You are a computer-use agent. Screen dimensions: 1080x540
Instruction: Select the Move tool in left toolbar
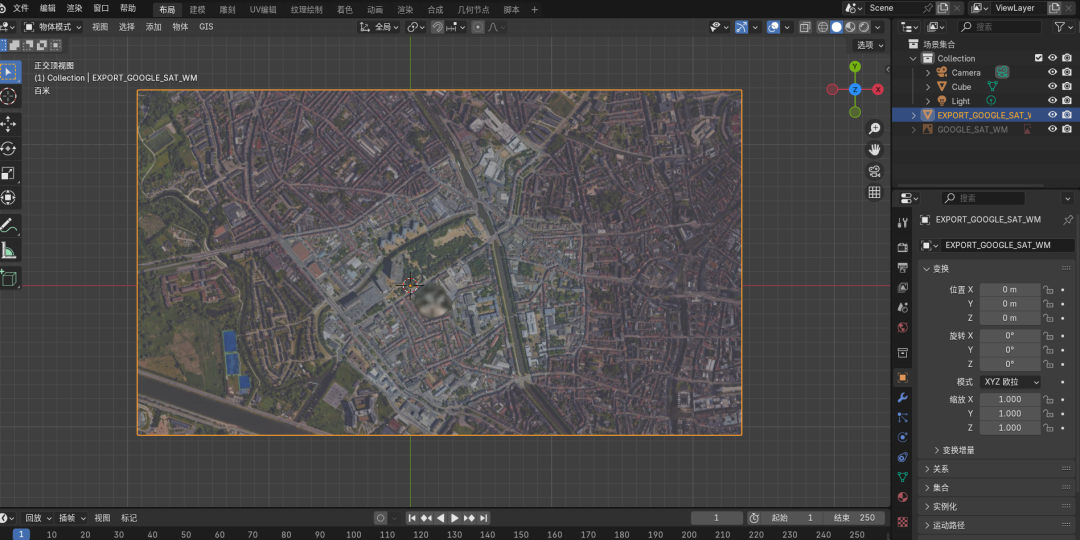(9, 123)
